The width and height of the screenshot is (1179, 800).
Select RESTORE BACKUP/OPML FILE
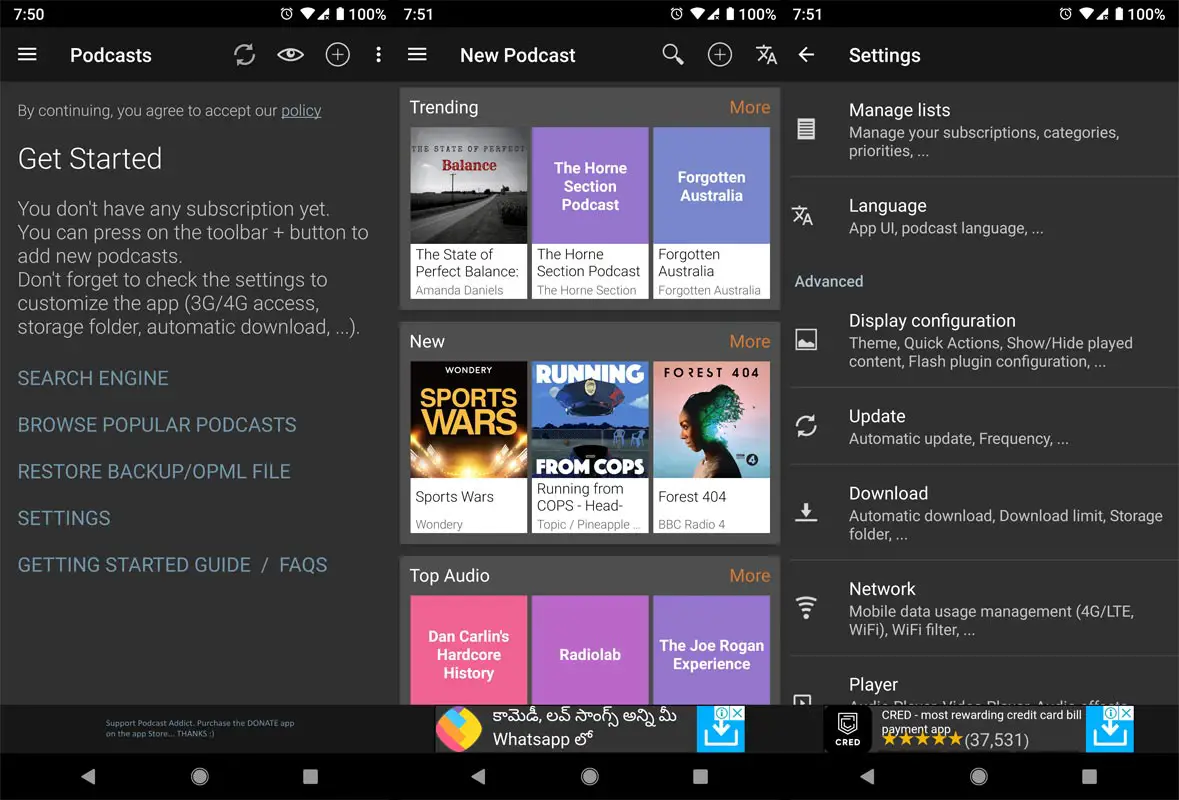(154, 471)
